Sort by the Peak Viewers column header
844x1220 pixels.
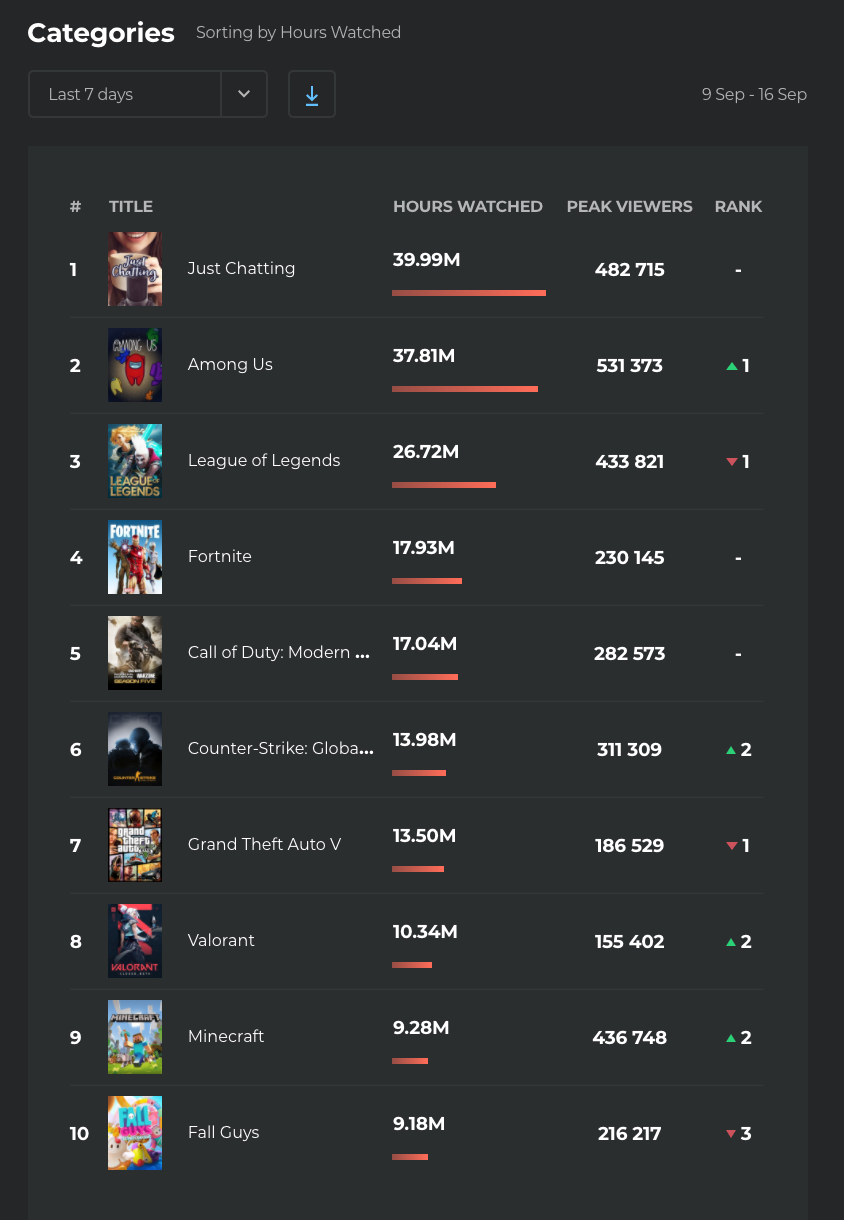click(629, 207)
